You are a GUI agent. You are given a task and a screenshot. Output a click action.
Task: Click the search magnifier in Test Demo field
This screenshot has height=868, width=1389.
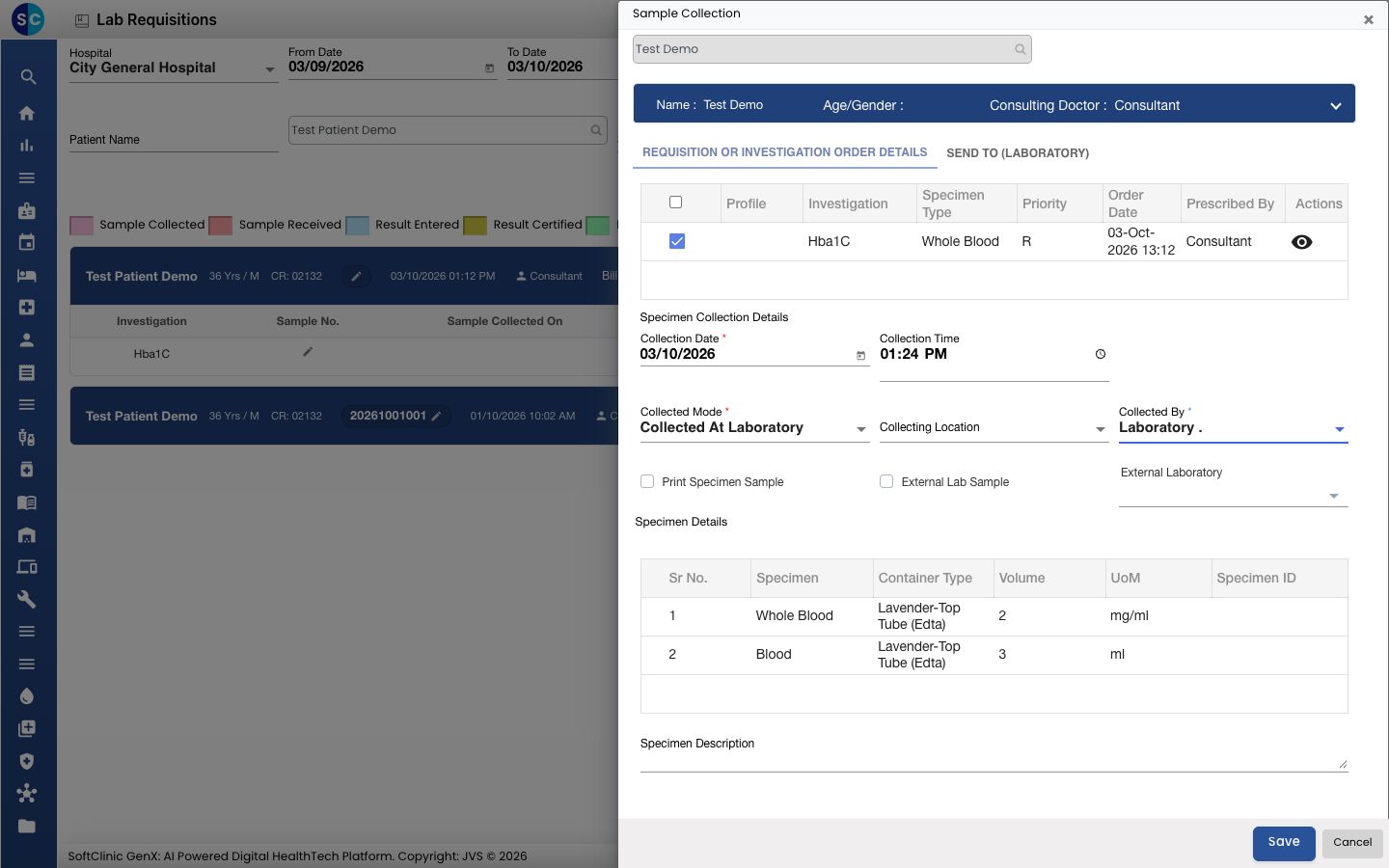[x=1020, y=49]
